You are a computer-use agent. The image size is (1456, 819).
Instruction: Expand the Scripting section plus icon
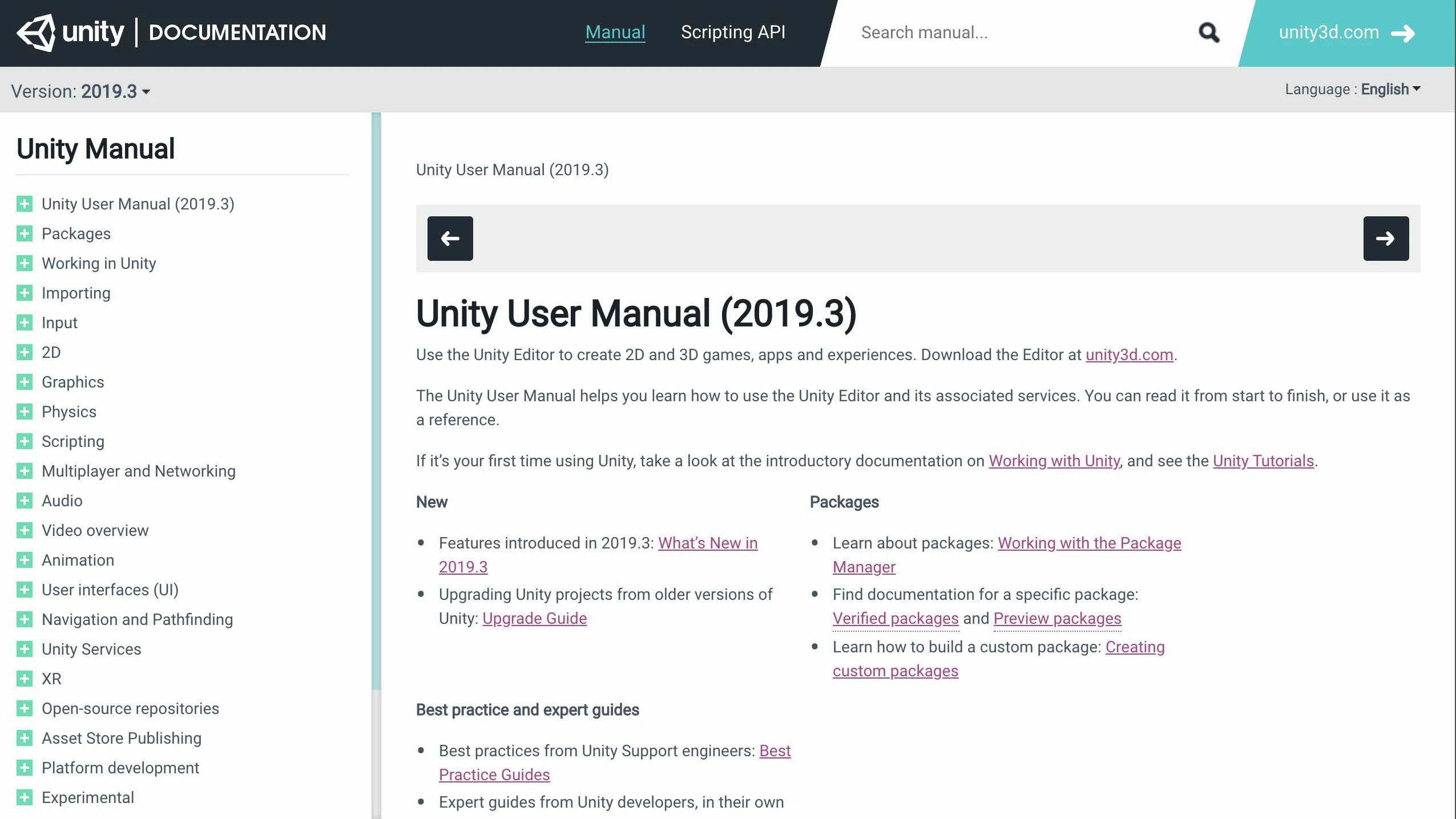click(x=25, y=441)
